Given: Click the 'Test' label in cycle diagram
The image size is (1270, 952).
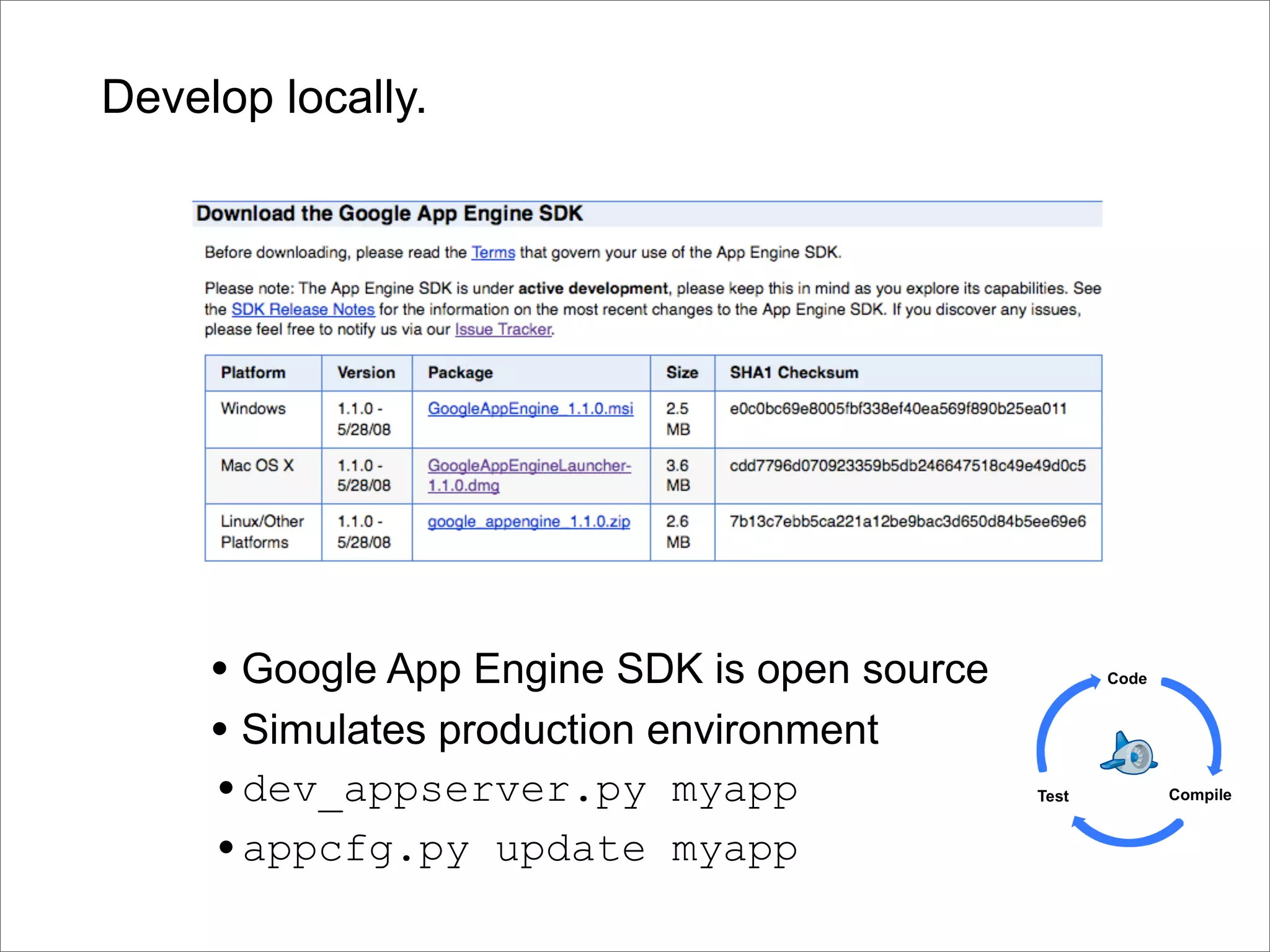Looking at the screenshot, I should 1053,796.
